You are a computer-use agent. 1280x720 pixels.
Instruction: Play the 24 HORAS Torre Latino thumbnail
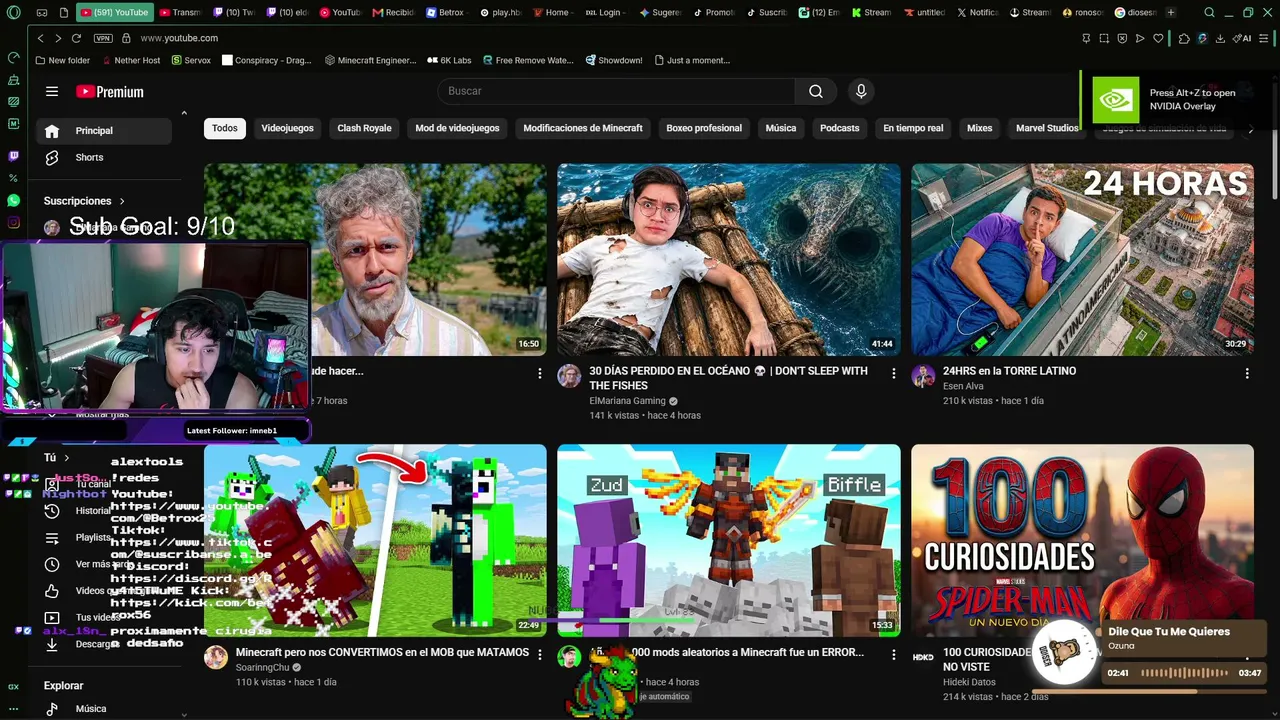(1082, 260)
